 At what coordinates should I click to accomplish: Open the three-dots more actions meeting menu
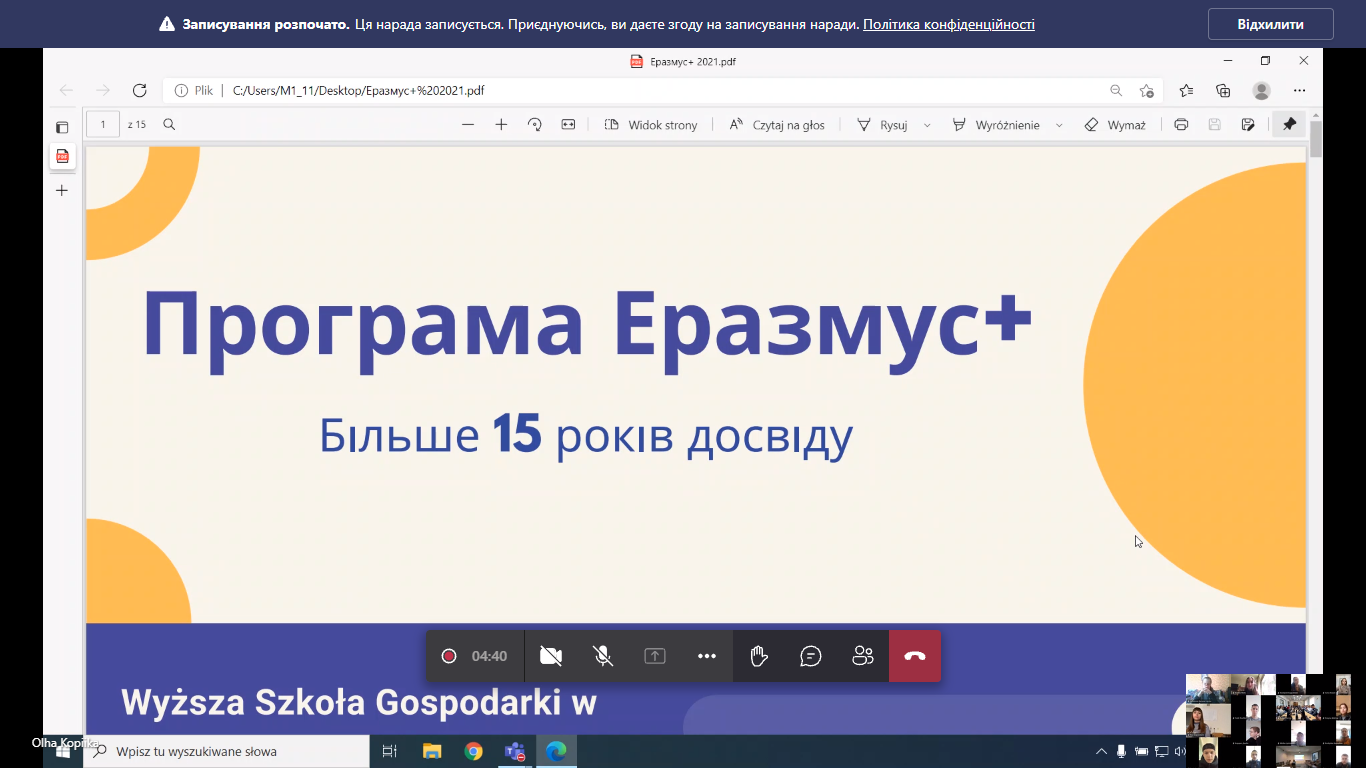[707, 656]
